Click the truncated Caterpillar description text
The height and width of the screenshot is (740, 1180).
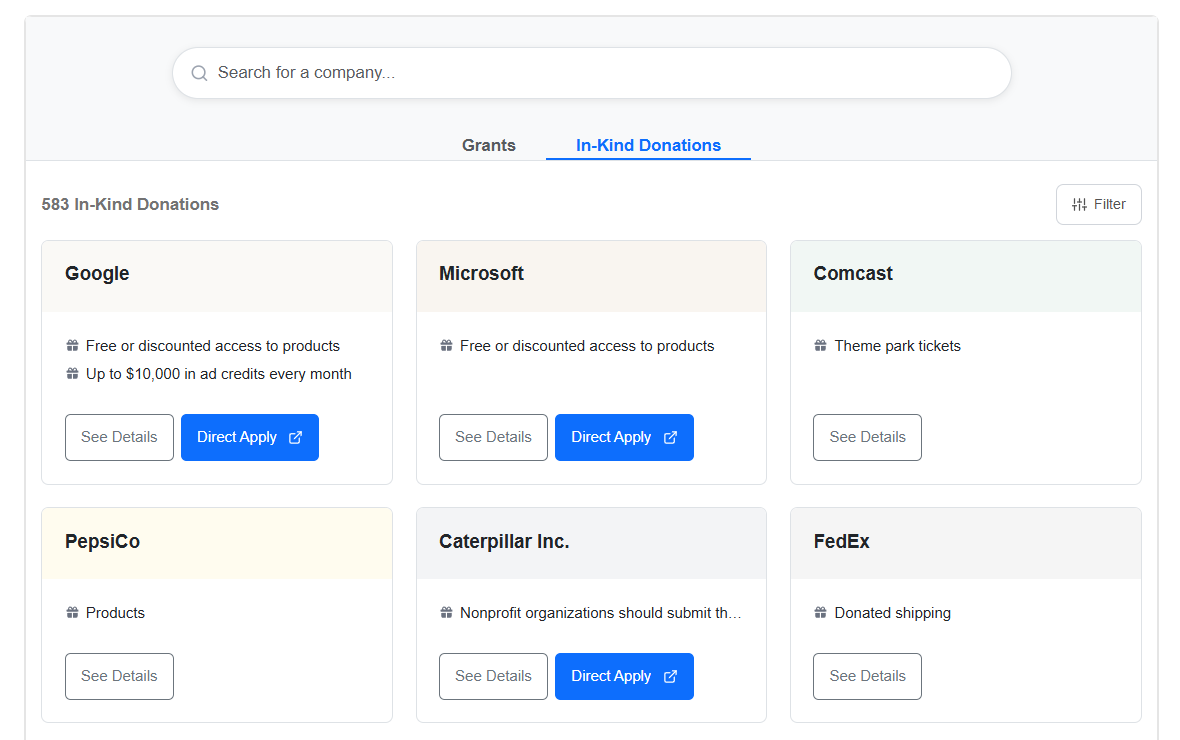[600, 612]
